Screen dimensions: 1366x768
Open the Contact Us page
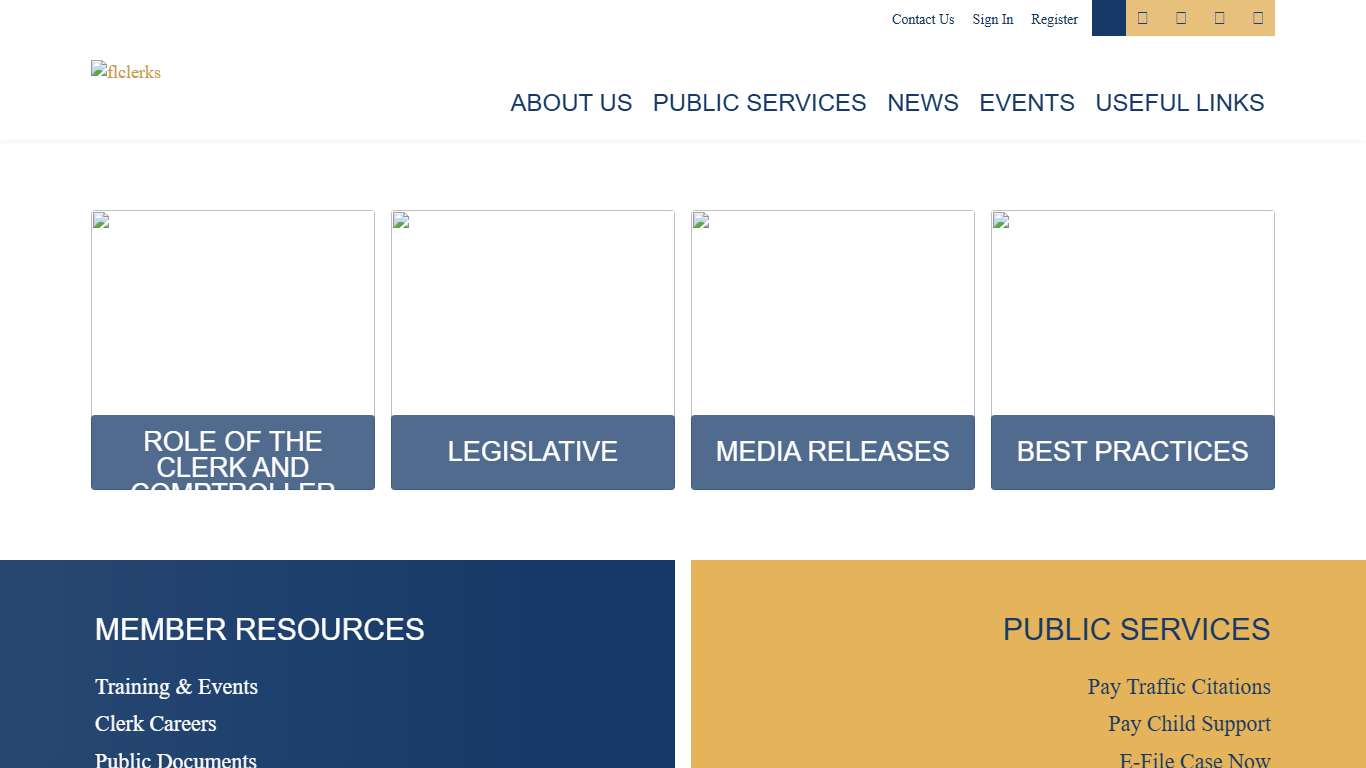[922, 19]
